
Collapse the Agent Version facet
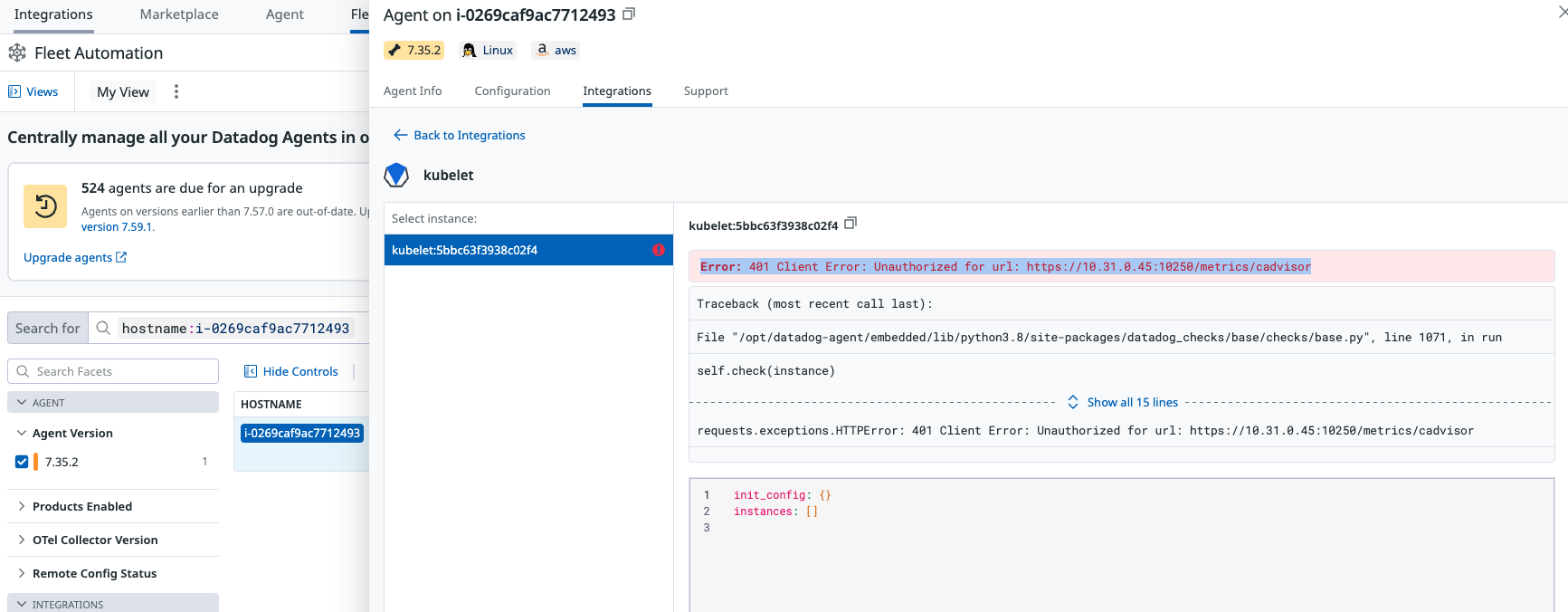pyautogui.click(x=22, y=433)
